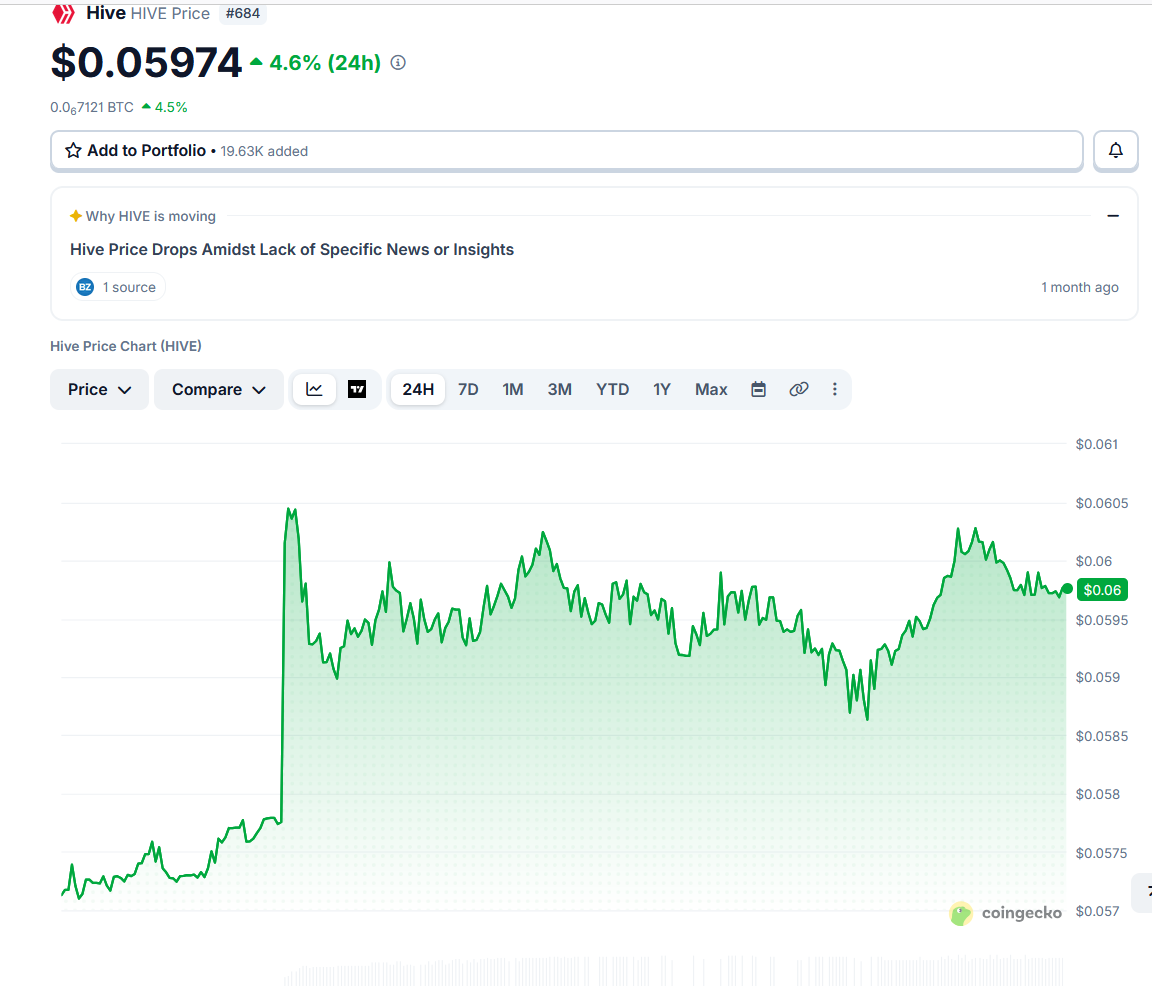Open the calendar date range picker
The image size is (1152, 986).
(758, 389)
